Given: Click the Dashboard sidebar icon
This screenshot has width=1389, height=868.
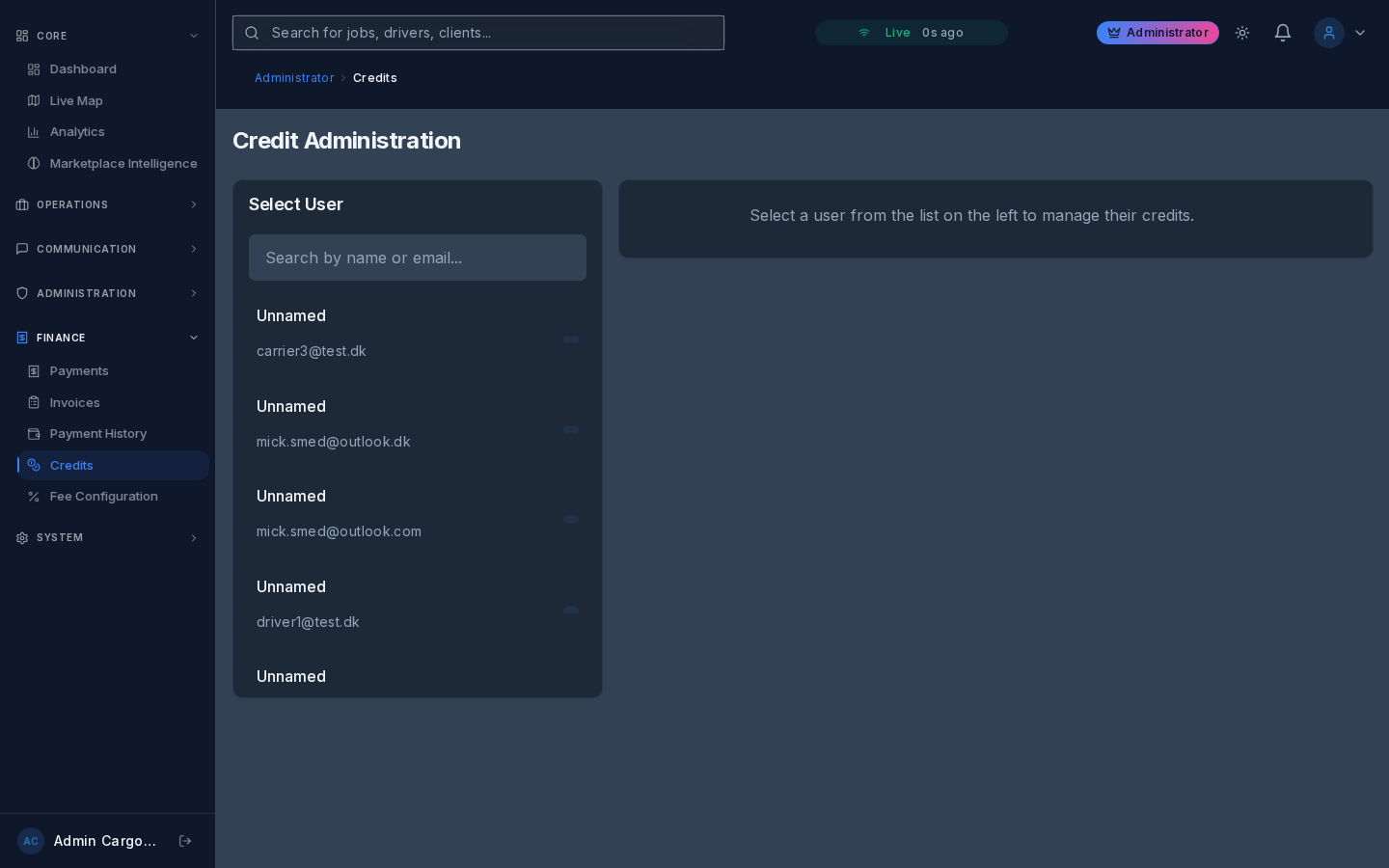Looking at the screenshot, I should click(34, 69).
